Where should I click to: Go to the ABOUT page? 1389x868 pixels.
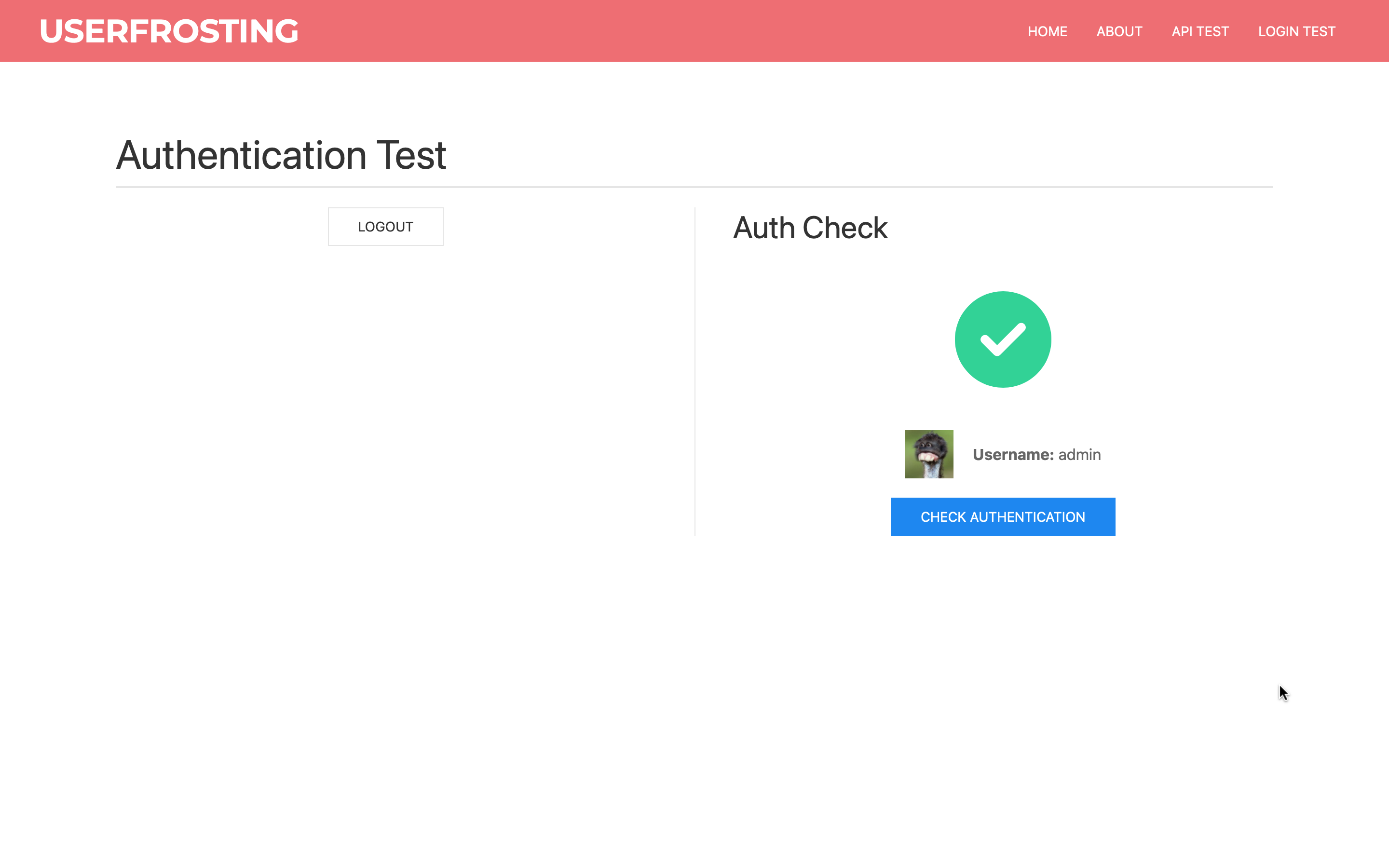pos(1118,31)
